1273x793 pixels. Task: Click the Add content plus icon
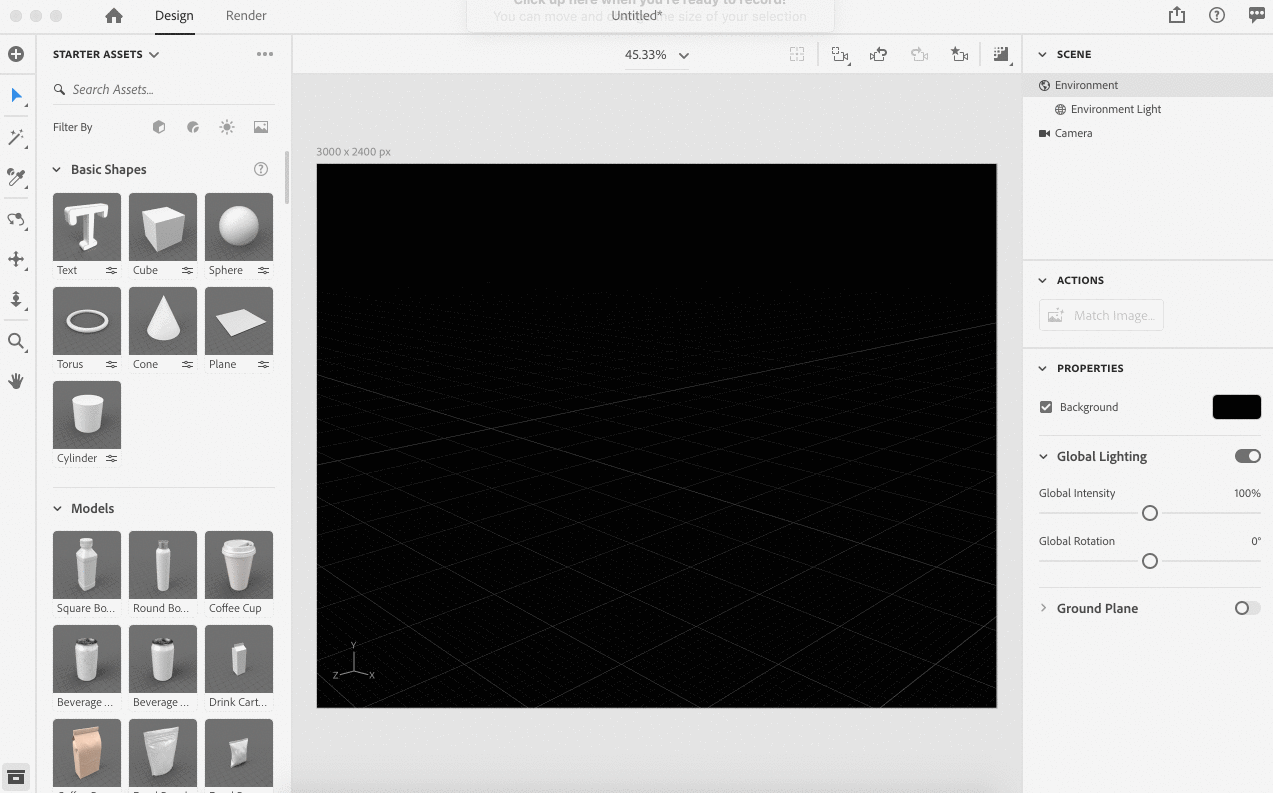[16, 54]
